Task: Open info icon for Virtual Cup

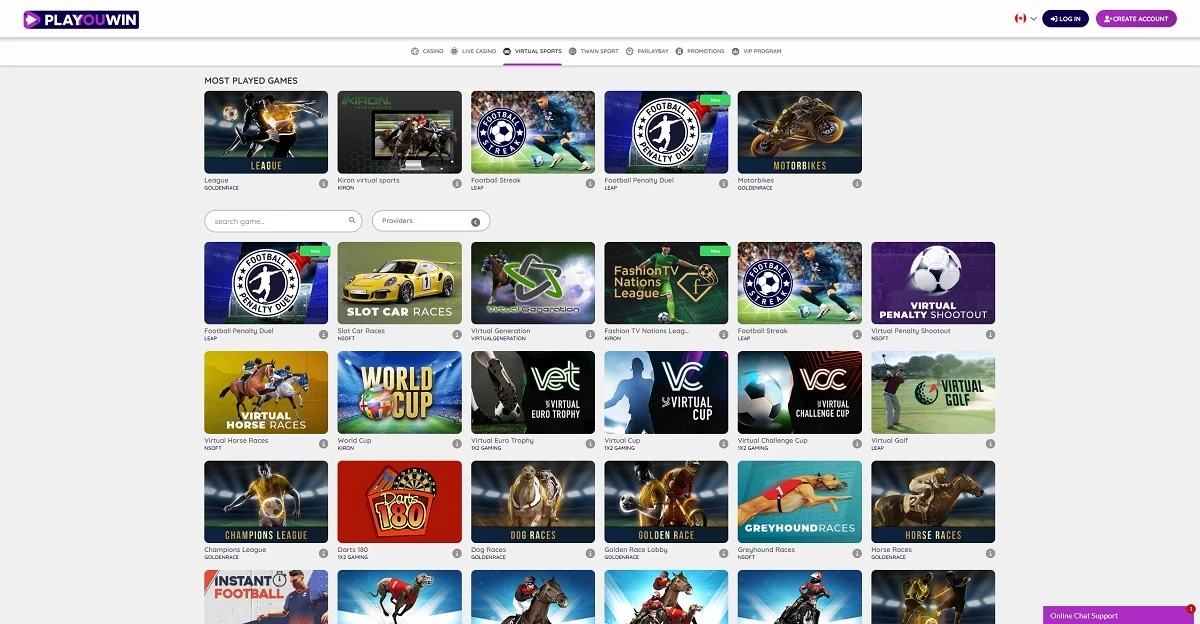Action: pyautogui.click(x=724, y=444)
